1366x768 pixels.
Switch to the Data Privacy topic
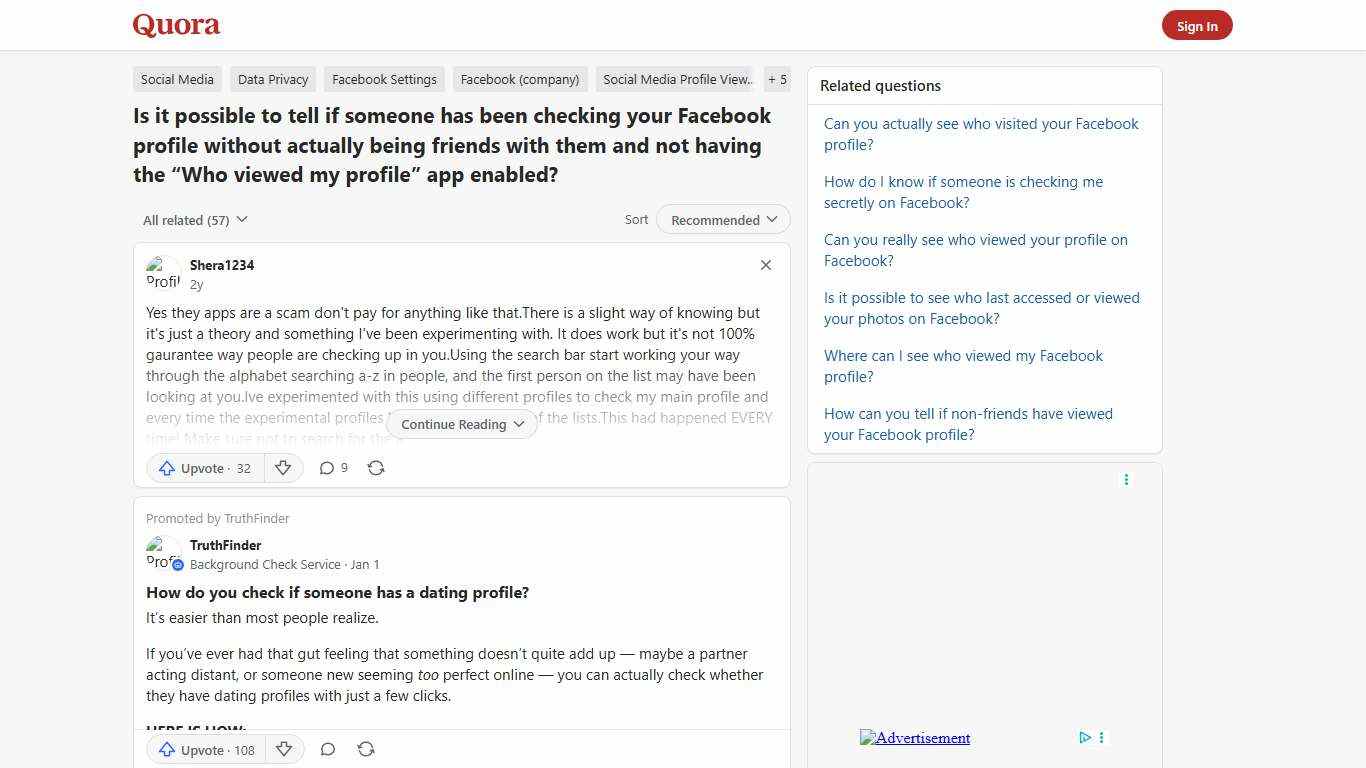pyautogui.click(x=272, y=79)
